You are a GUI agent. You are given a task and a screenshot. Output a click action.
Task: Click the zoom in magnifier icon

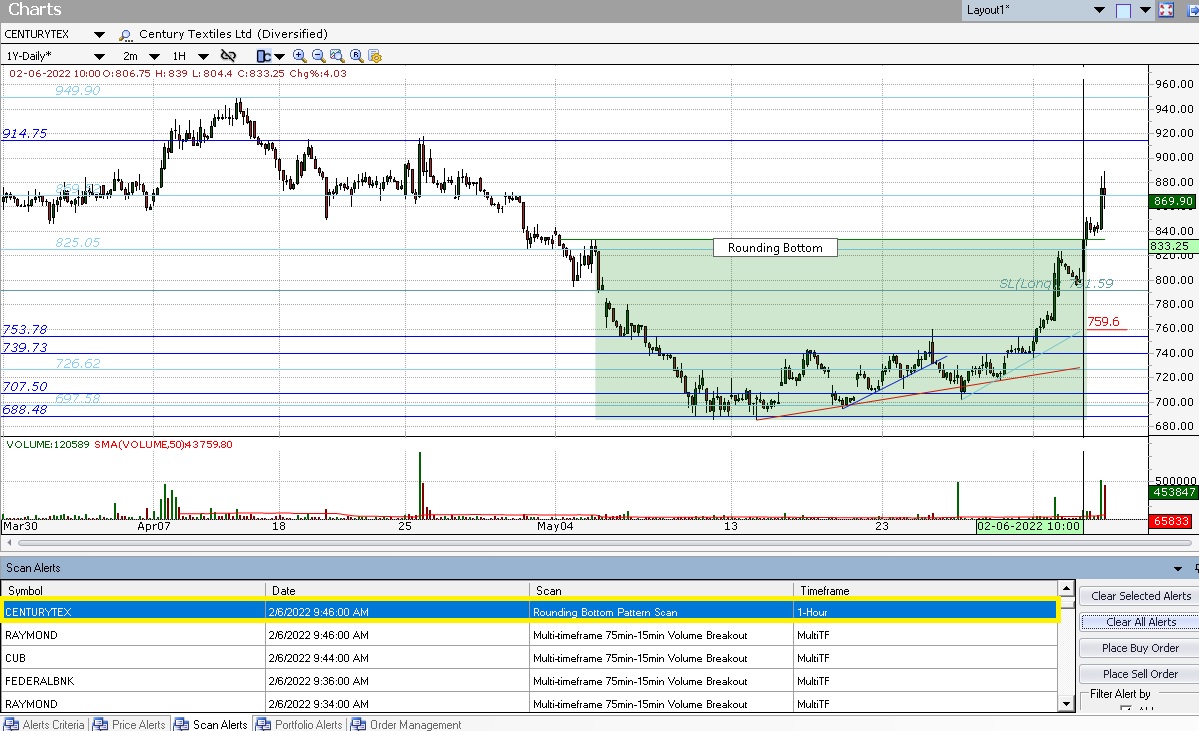coord(300,56)
